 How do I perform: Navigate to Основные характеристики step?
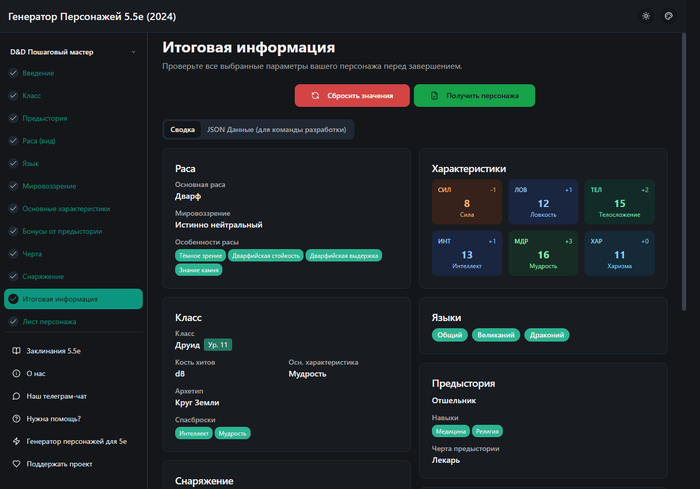click(x=66, y=209)
